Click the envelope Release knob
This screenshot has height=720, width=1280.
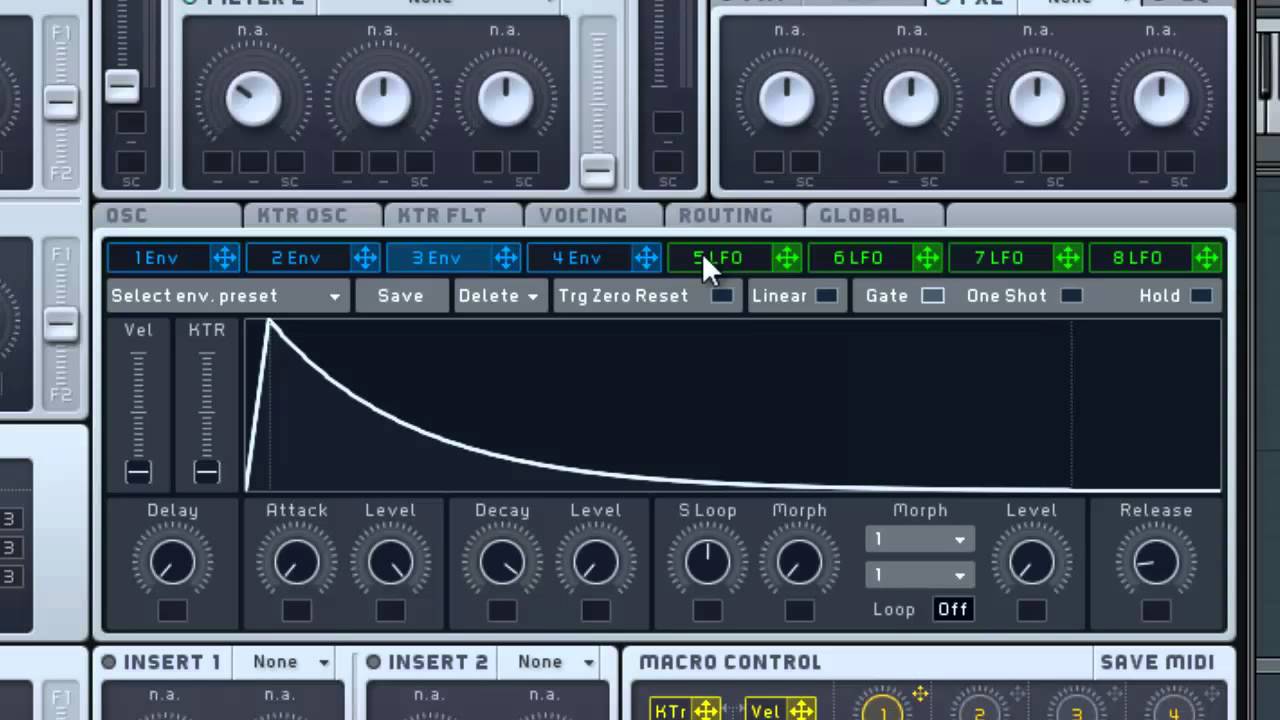[x=1156, y=563]
